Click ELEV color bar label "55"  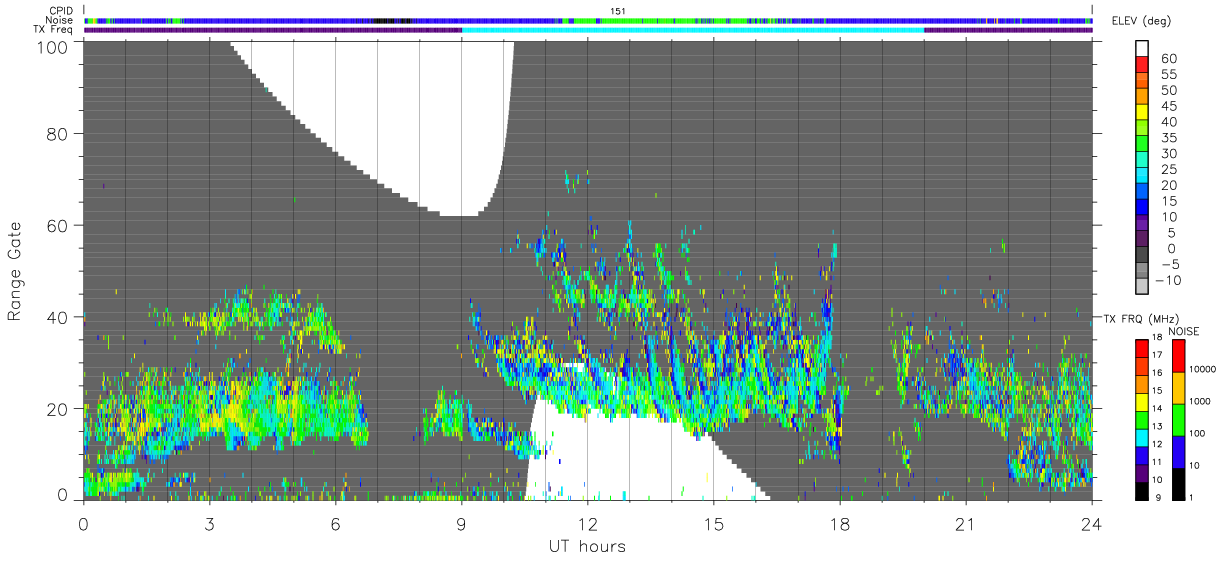(1168, 74)
